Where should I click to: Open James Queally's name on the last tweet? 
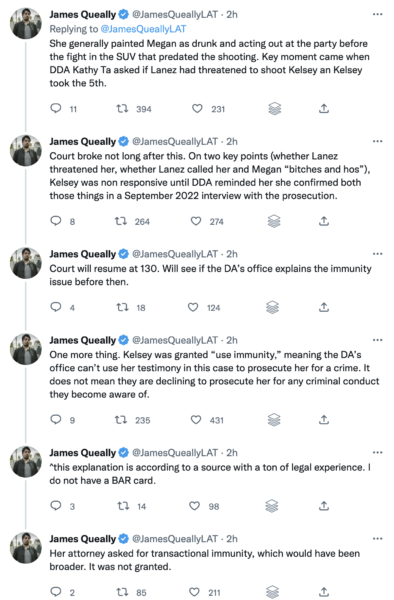[x=82, y=539]
